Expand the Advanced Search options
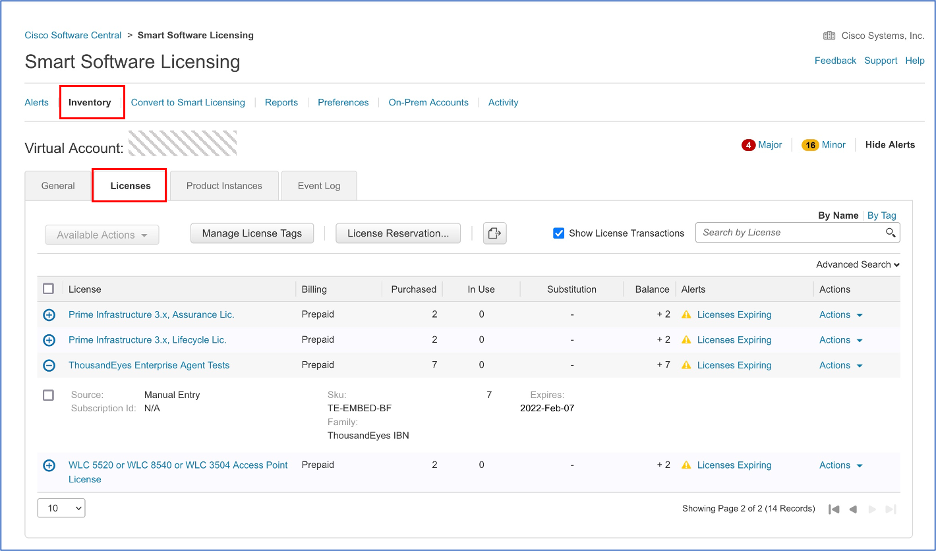 pyautogui.click(x=857, y=265)
